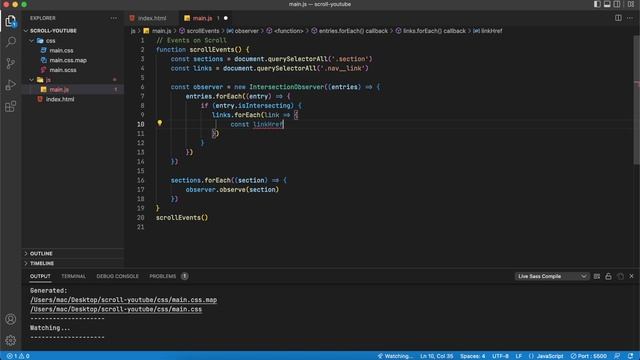640x360 pixels.
Task: Select the main.js editor tab
Action: (x=202, y=18)
